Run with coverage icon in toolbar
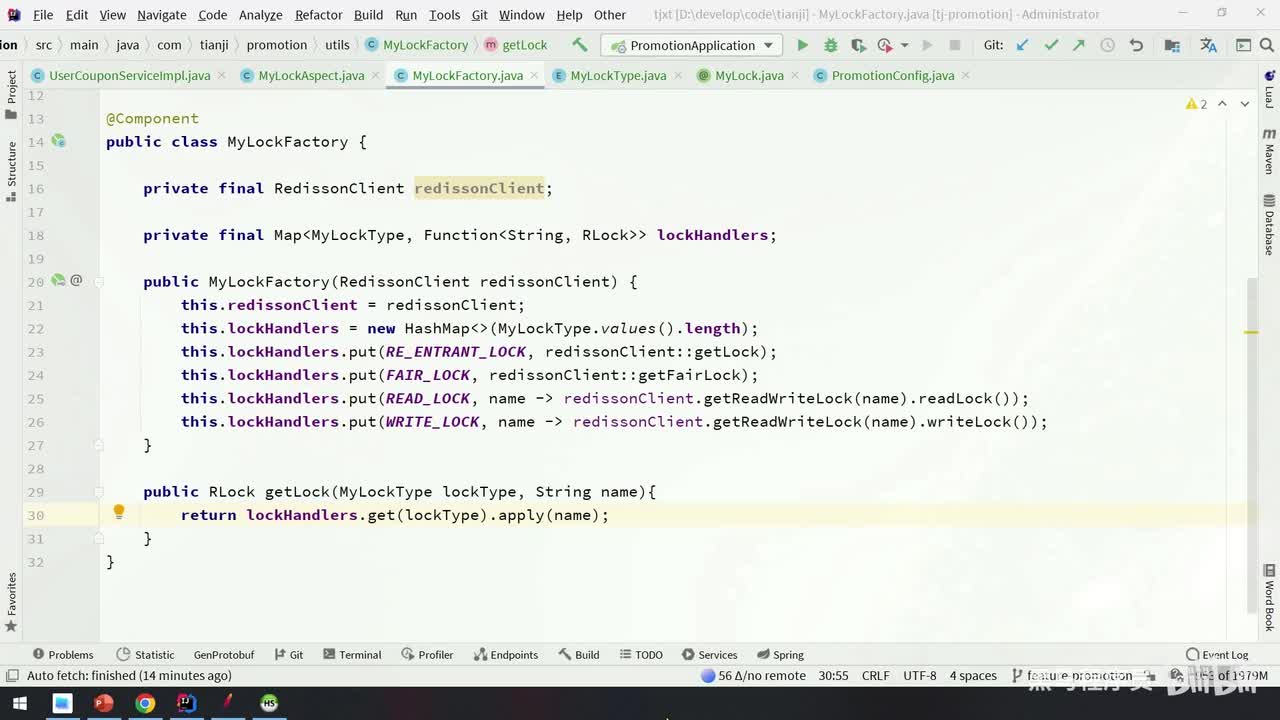 pos(858,45)
